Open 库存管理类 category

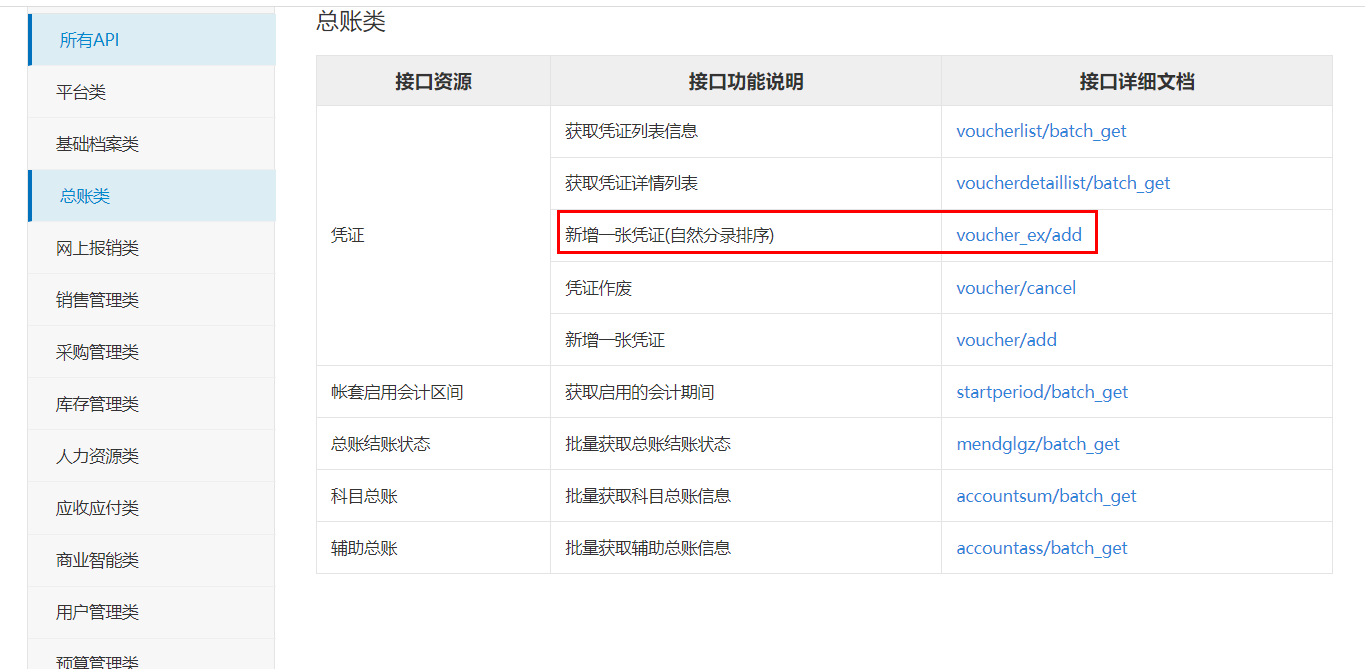97,404
